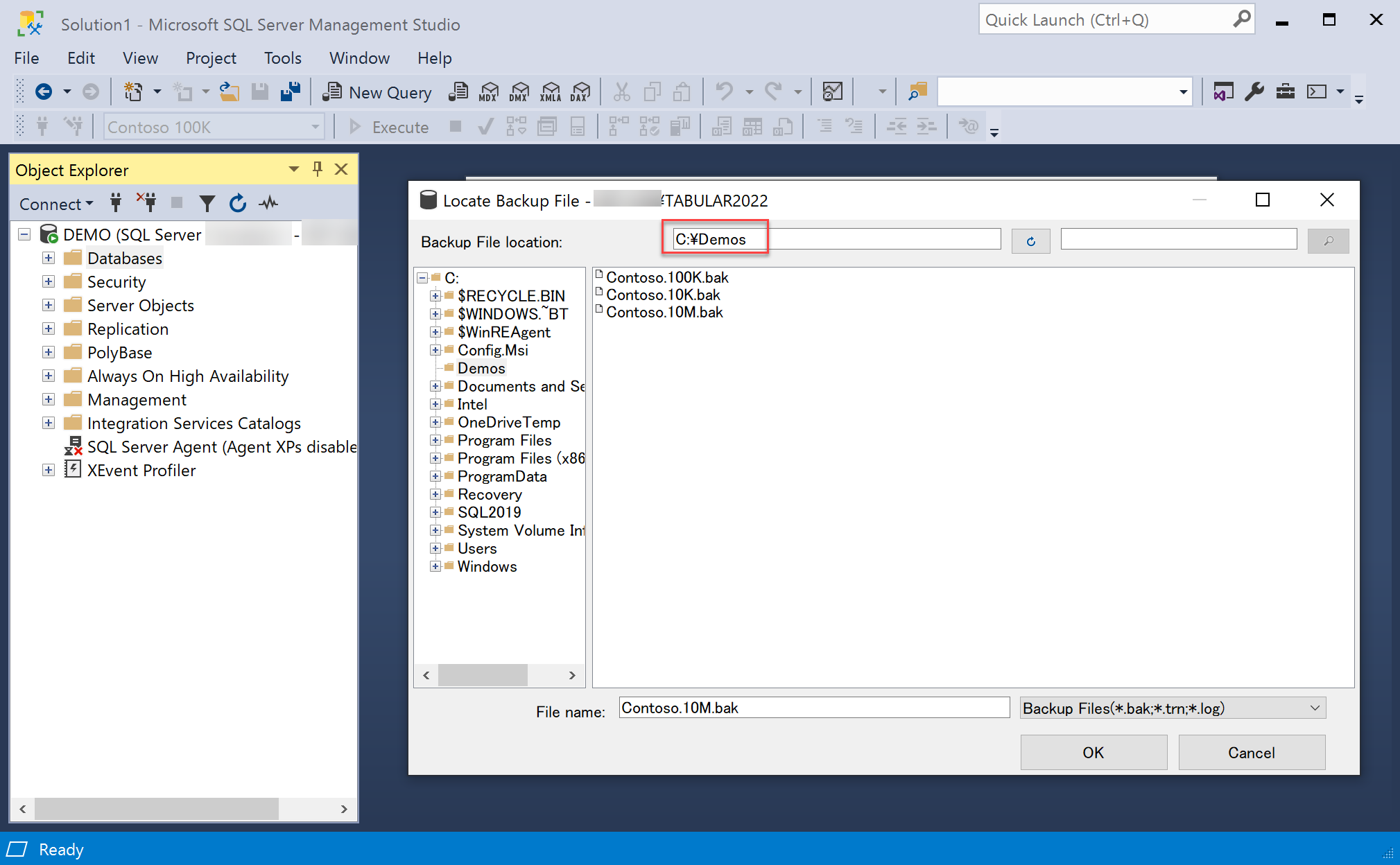Click the filter icon in Object Explorer

[207, 203]
